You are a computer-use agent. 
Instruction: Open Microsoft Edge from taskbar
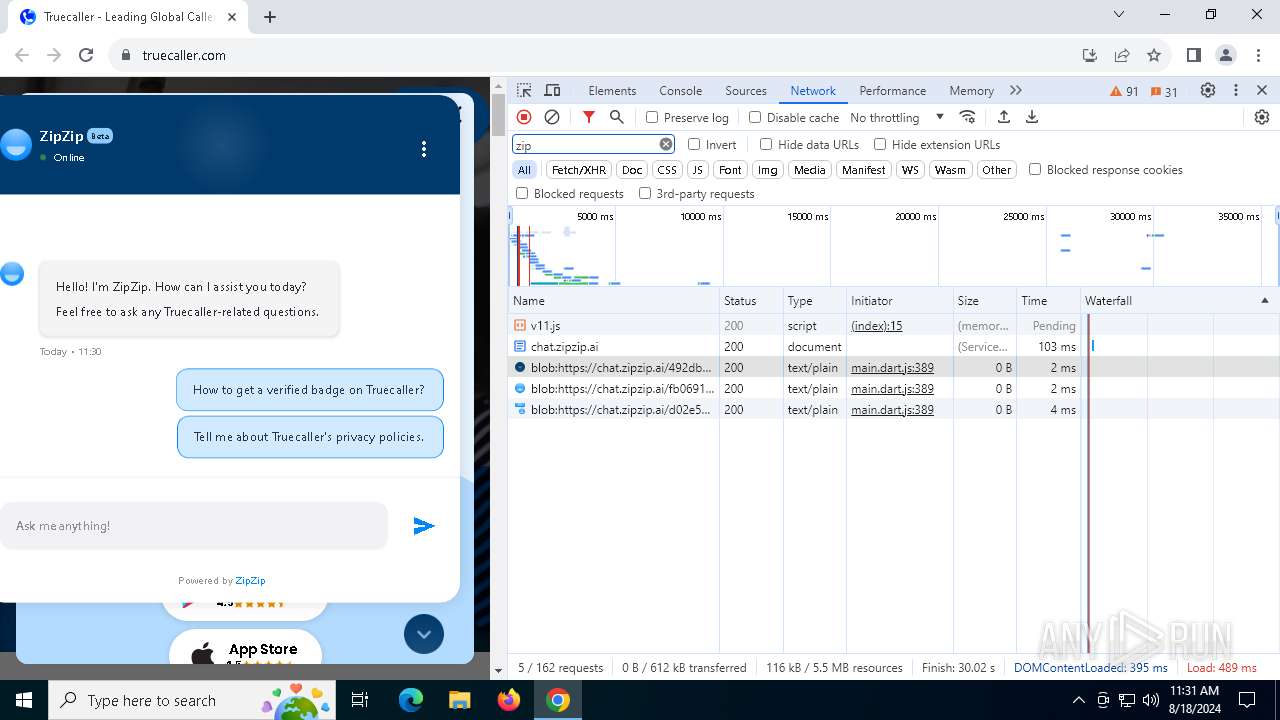point(411,700)
